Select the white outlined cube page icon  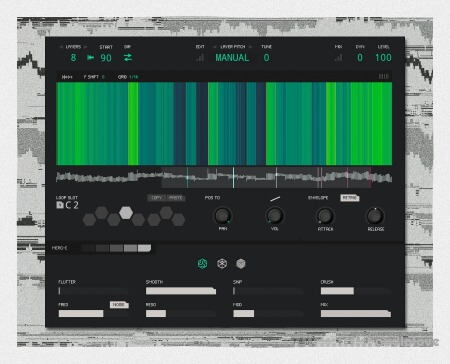tap(222, 264)
